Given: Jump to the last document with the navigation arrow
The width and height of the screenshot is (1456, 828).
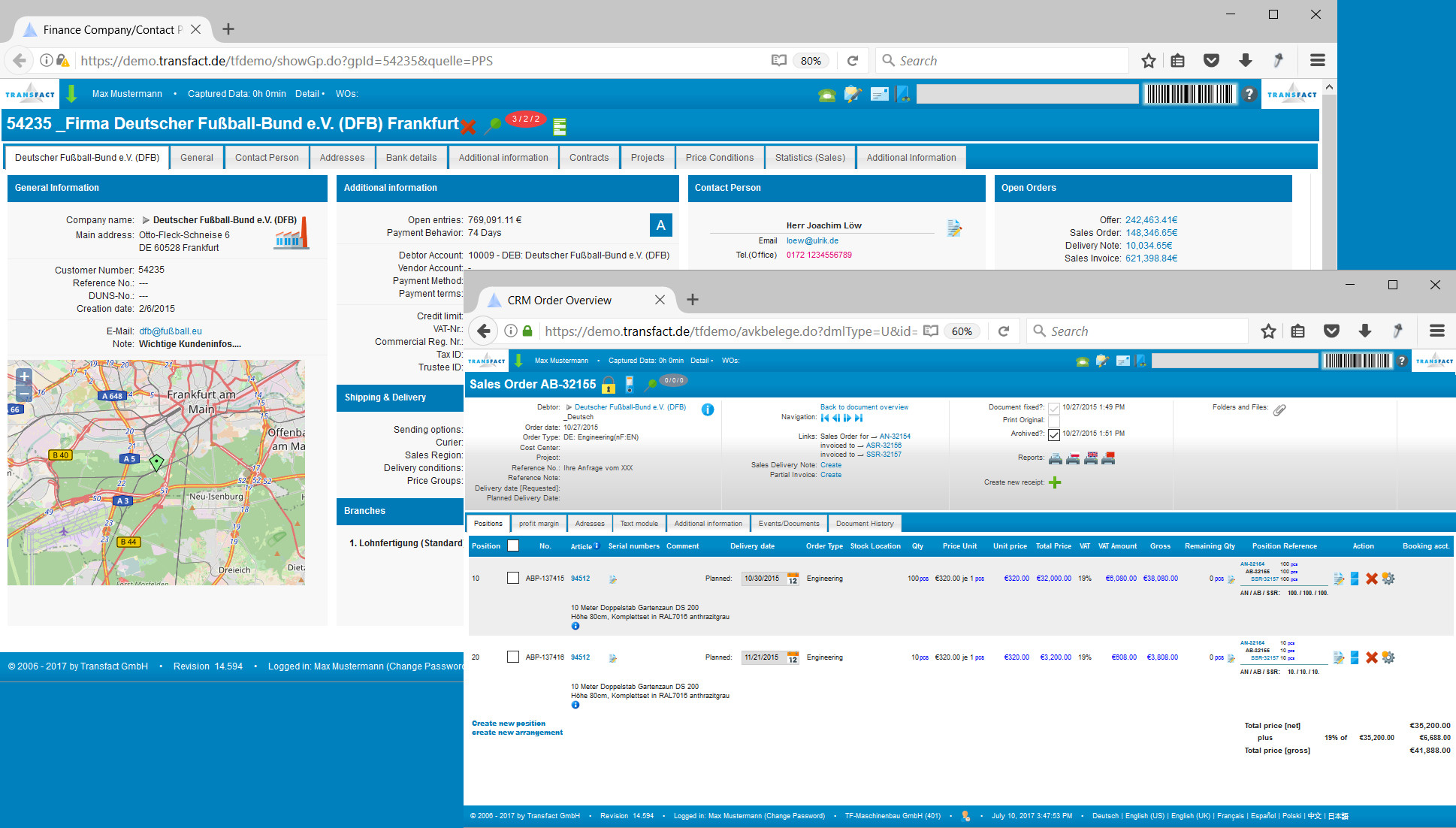Looking at the screenshot, I should (859, 418).
